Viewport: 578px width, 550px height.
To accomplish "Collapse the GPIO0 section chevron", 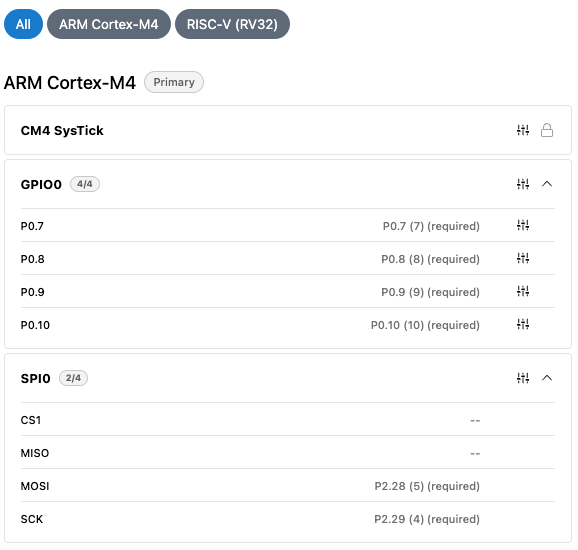I will (547, 184).
